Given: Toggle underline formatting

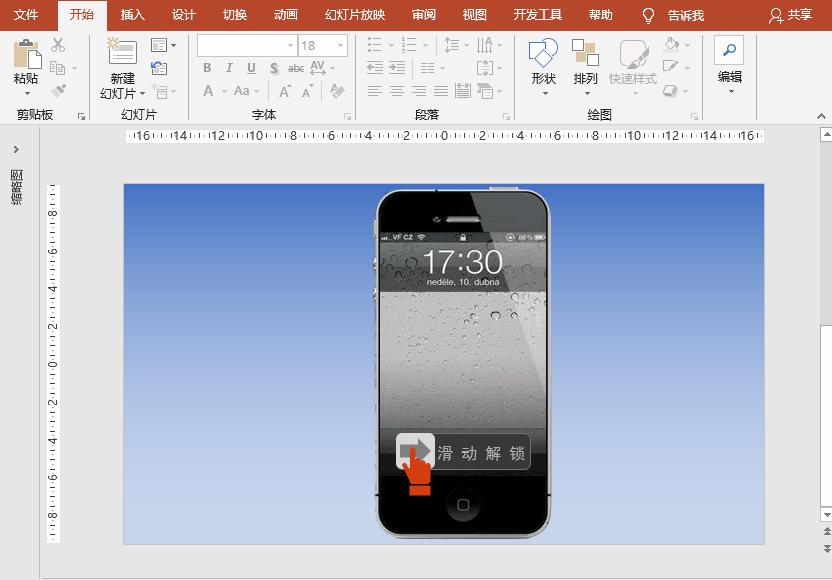Looking at the screenshot, I should click(x=249, y=68).
